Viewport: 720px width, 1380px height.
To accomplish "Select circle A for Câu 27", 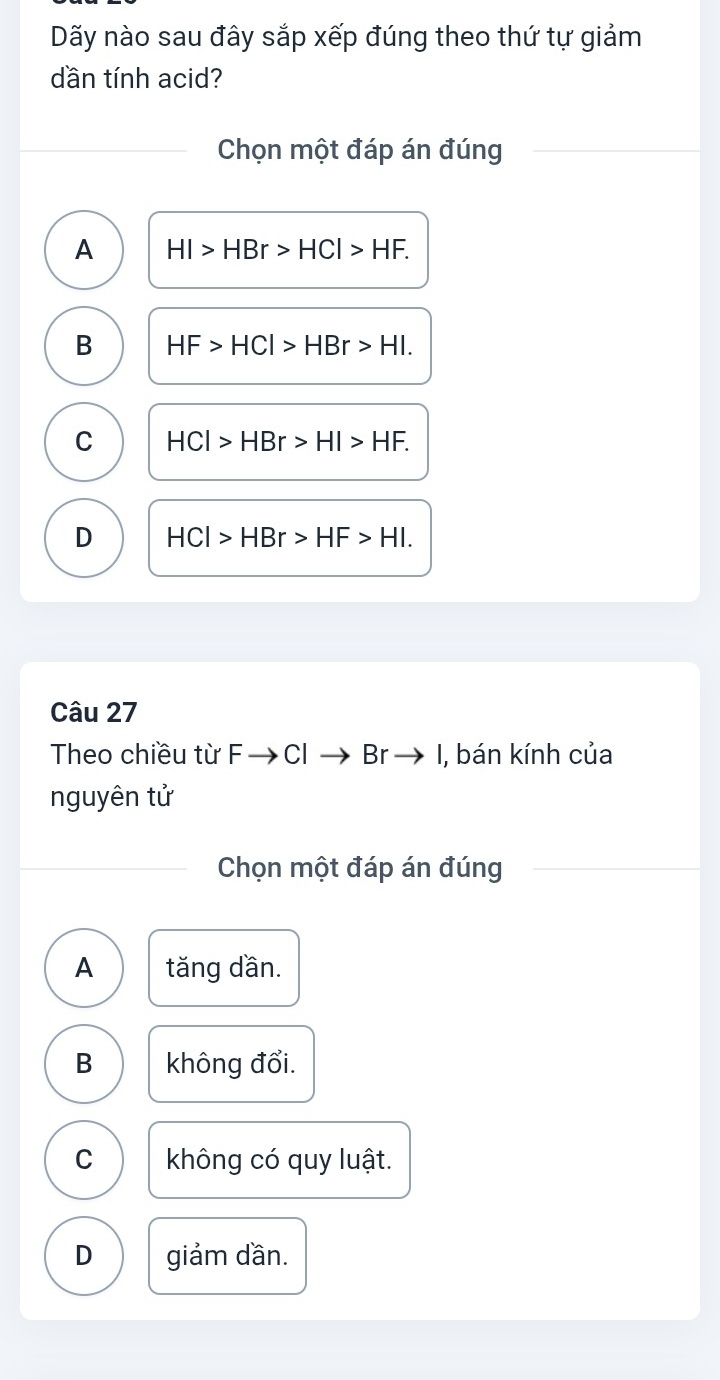I will pyautogui.click(x=85, y=968).
